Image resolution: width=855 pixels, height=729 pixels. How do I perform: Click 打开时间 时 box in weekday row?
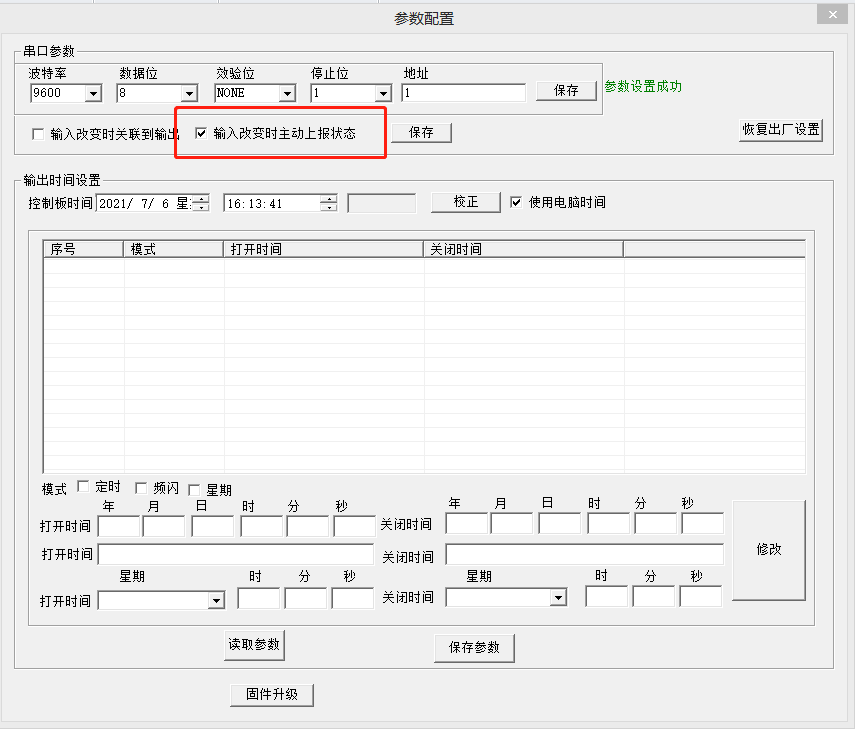pyautogui.click(x=258, y=598)
